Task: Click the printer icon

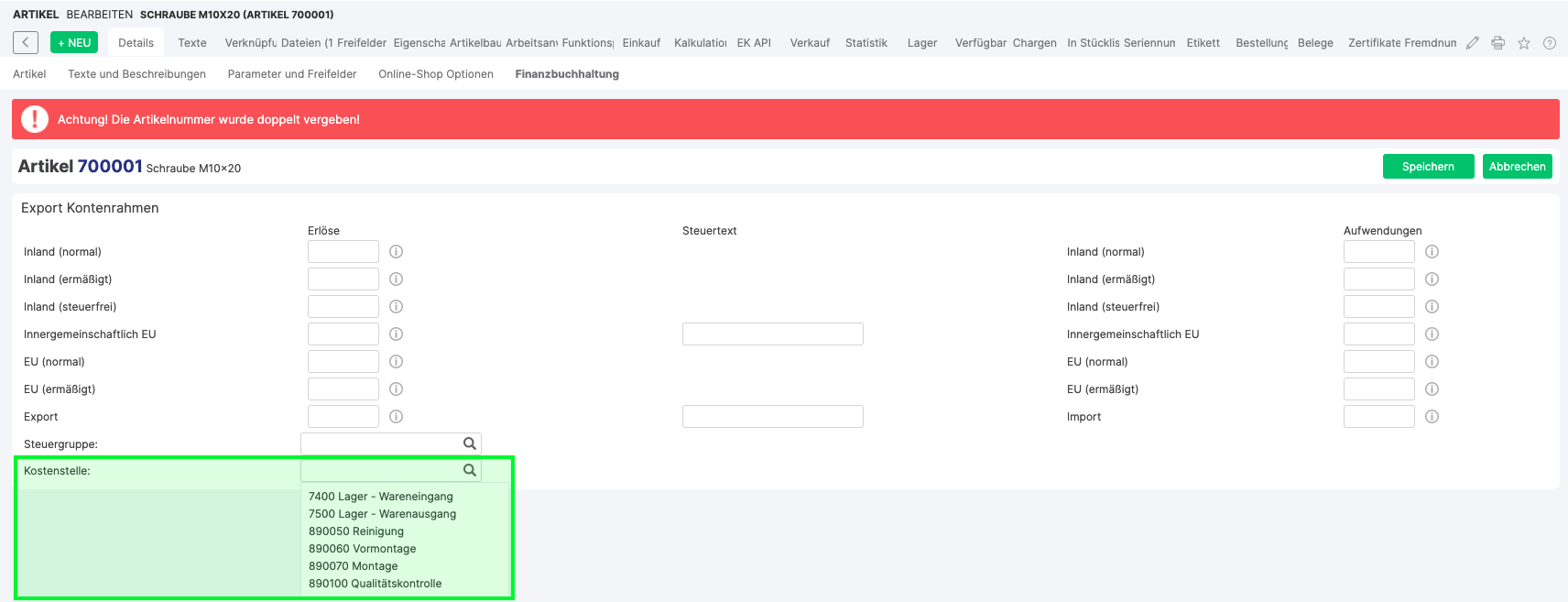Action: [x=1497, y=43]
